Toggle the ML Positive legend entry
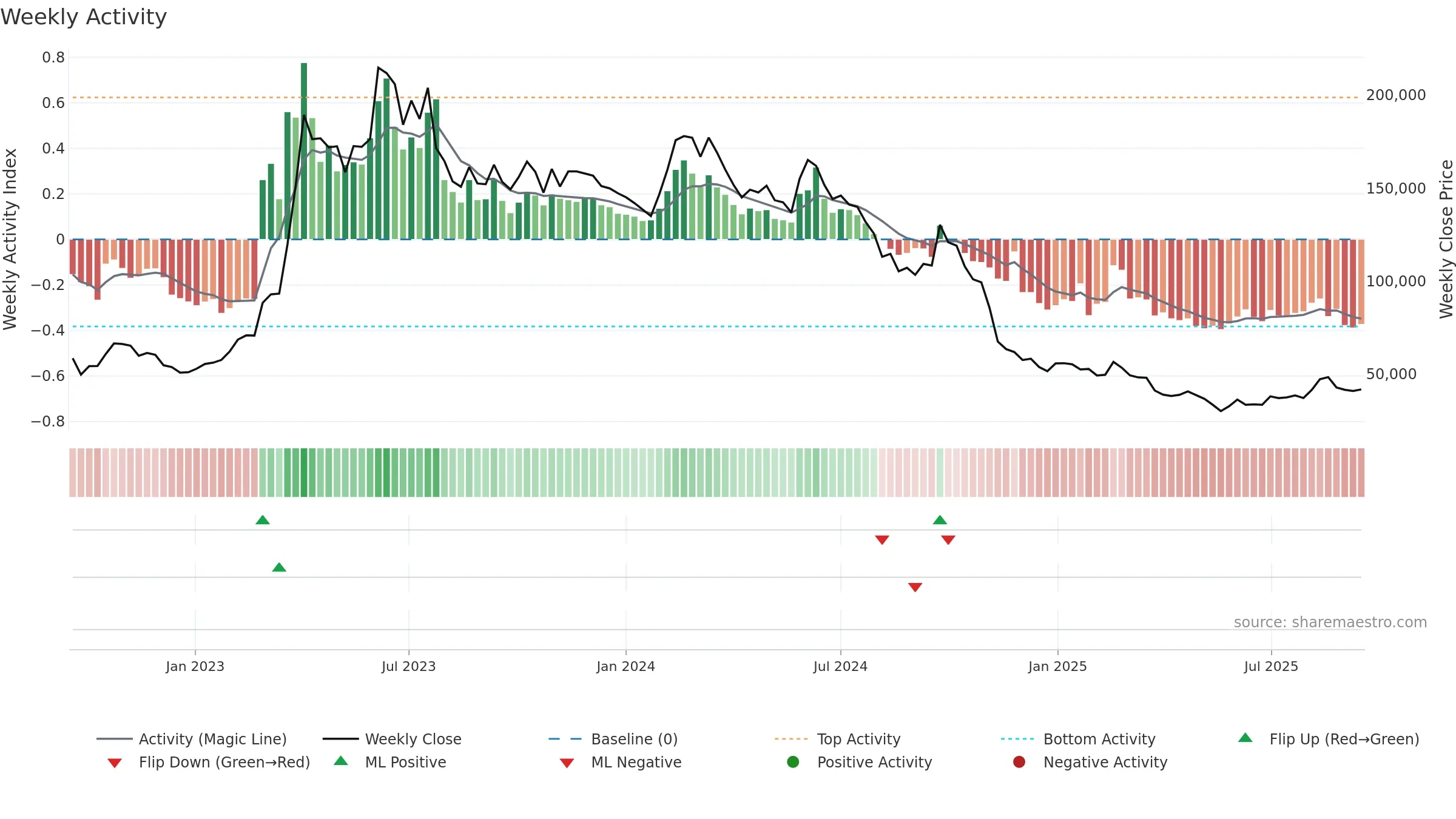The height and width of the screenshot is (819, 1456). [390, 762]
